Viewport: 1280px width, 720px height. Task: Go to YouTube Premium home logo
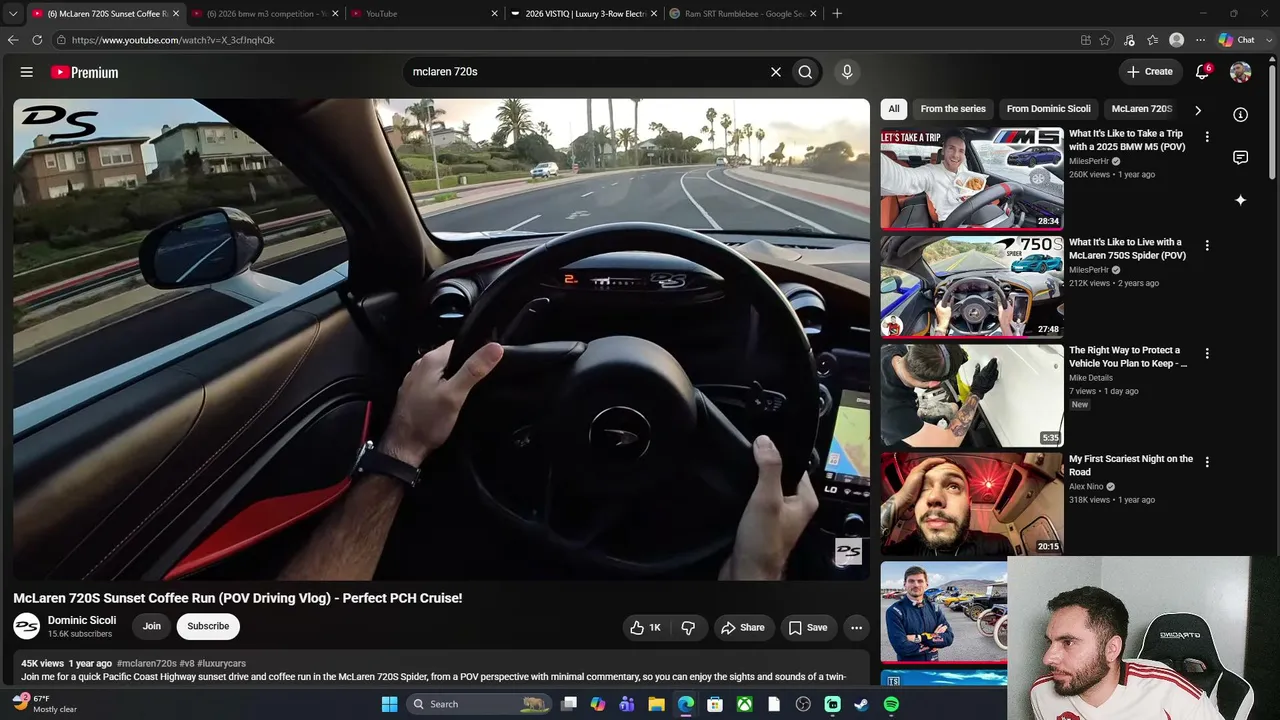point(84,72)
